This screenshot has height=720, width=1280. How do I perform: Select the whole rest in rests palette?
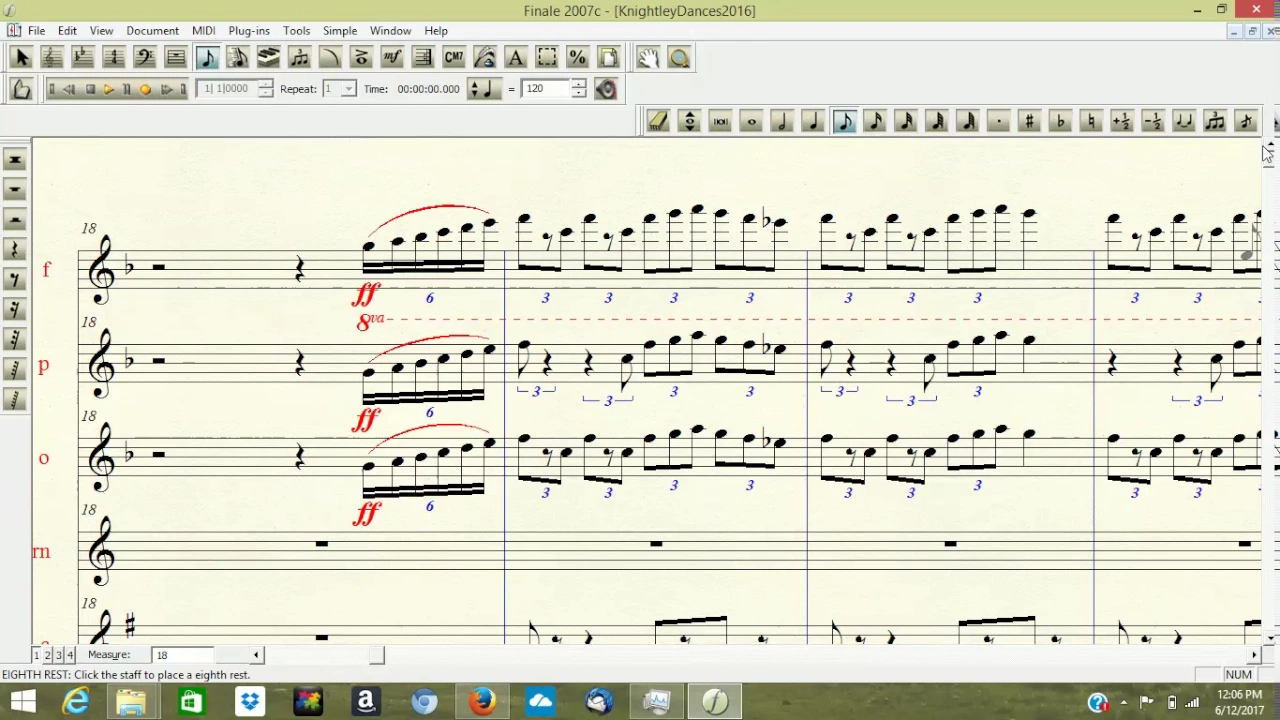click(x=15, y=189)
